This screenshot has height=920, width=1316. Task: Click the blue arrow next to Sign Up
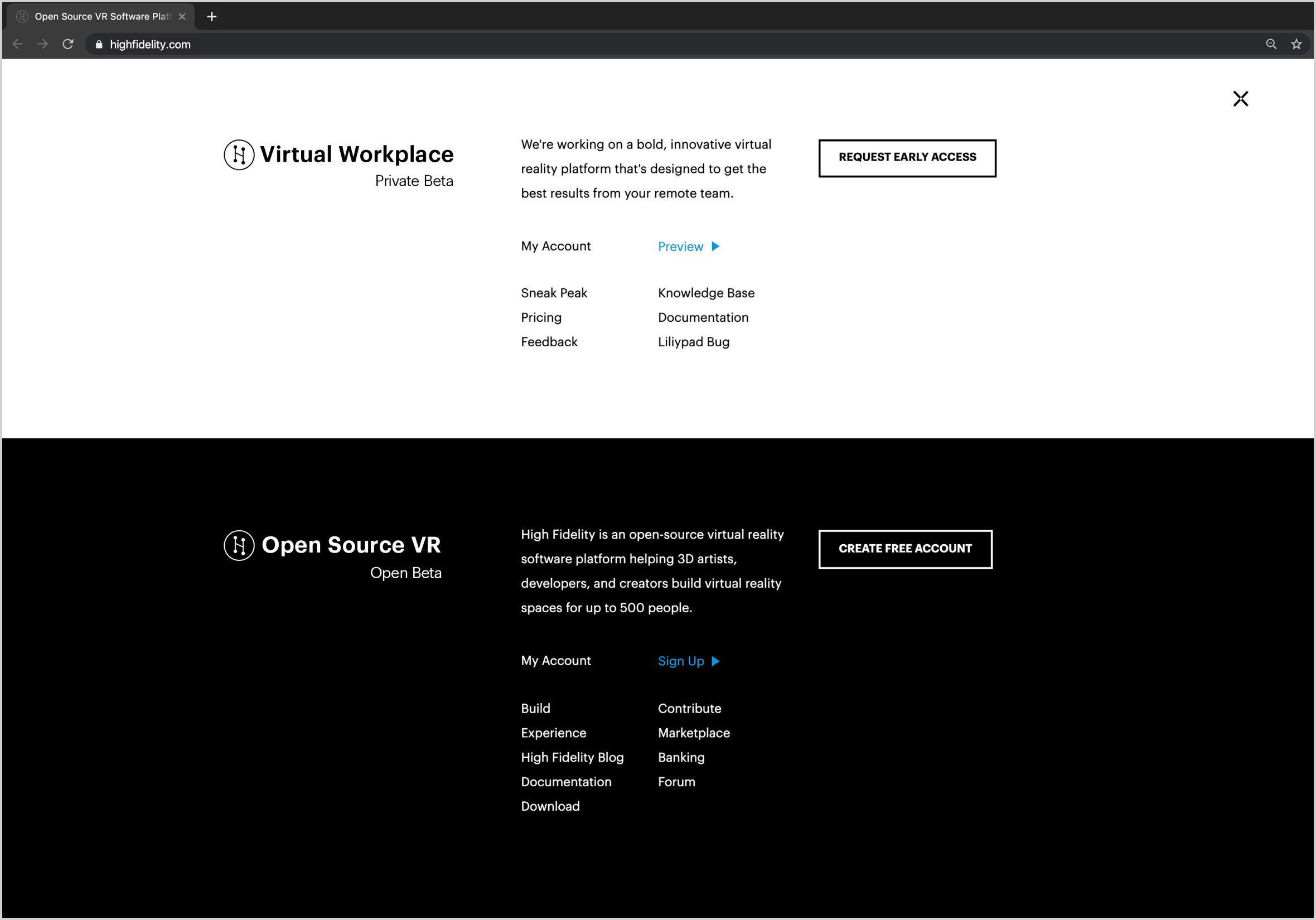point(715,661)
